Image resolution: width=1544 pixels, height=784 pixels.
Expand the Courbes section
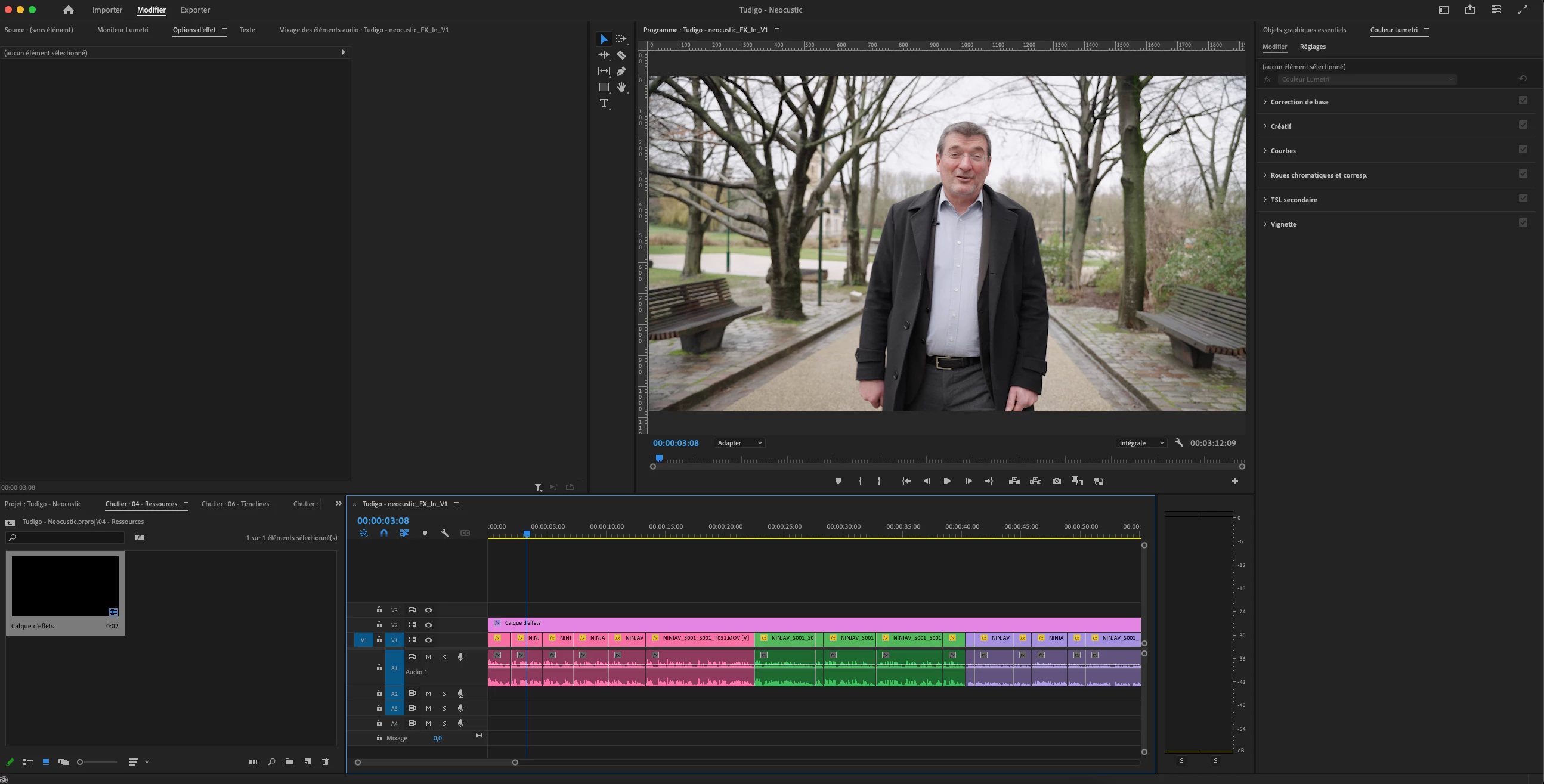1283,151
